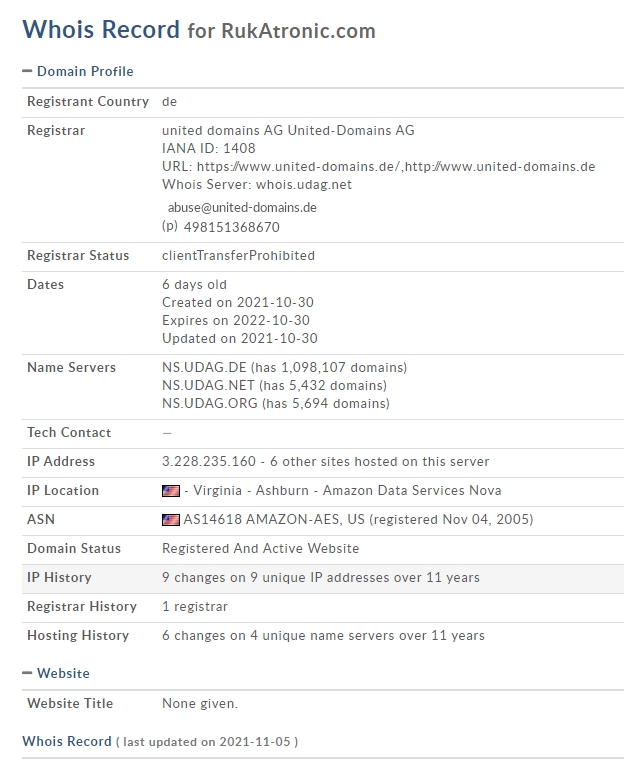Click the registrar URL line

coord(378,167)
